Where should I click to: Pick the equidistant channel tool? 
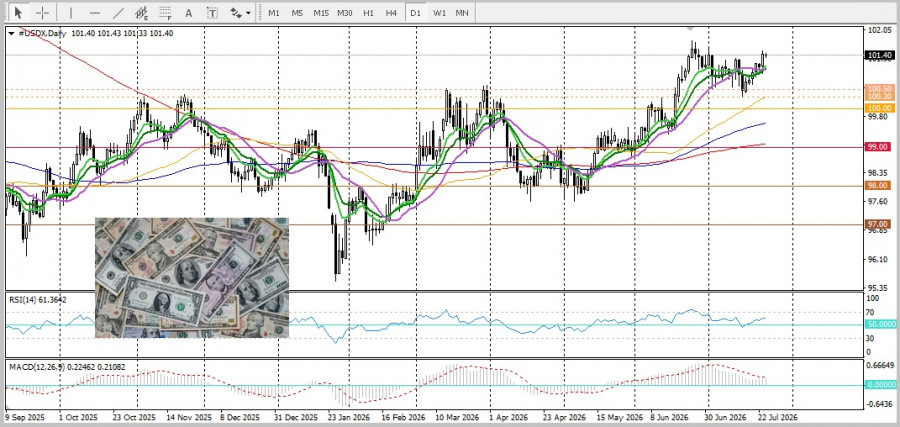click(142, 12)
